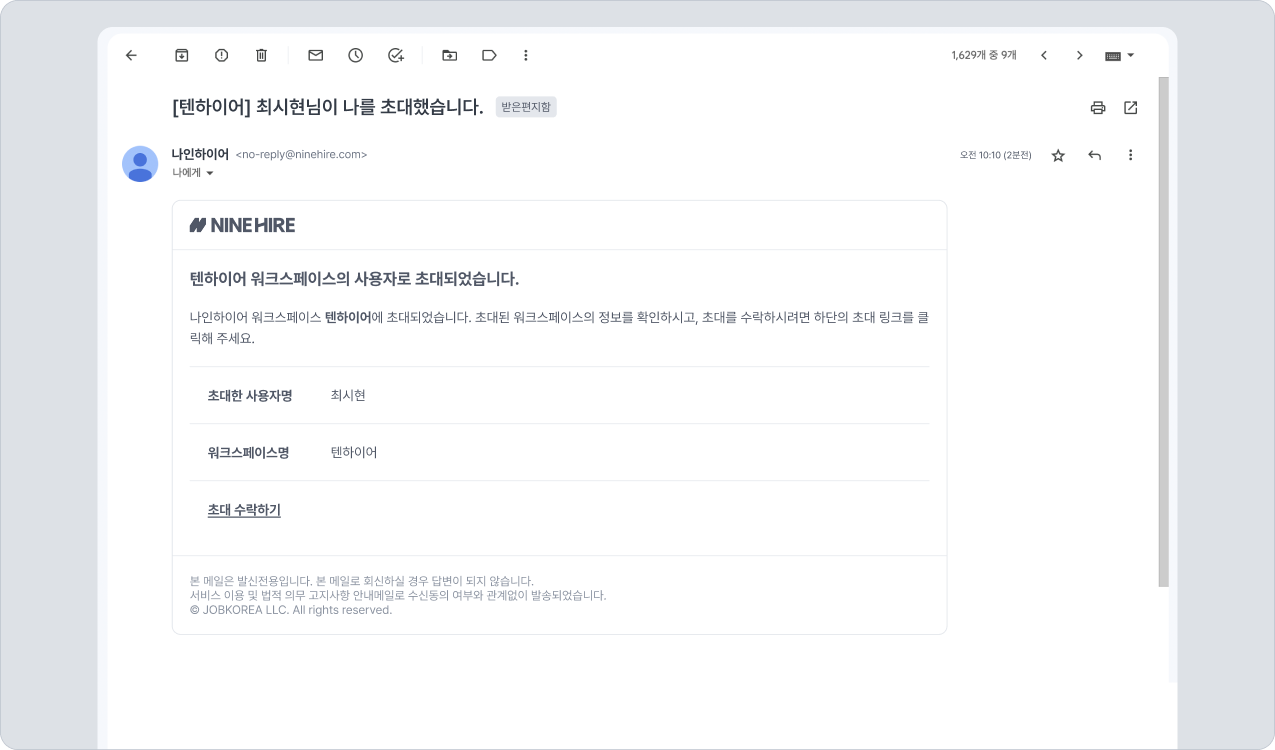This screenshot has width=1275, height=750.
Task: Click workspace name value 텐하이어
Action: [x=354, y=453]
